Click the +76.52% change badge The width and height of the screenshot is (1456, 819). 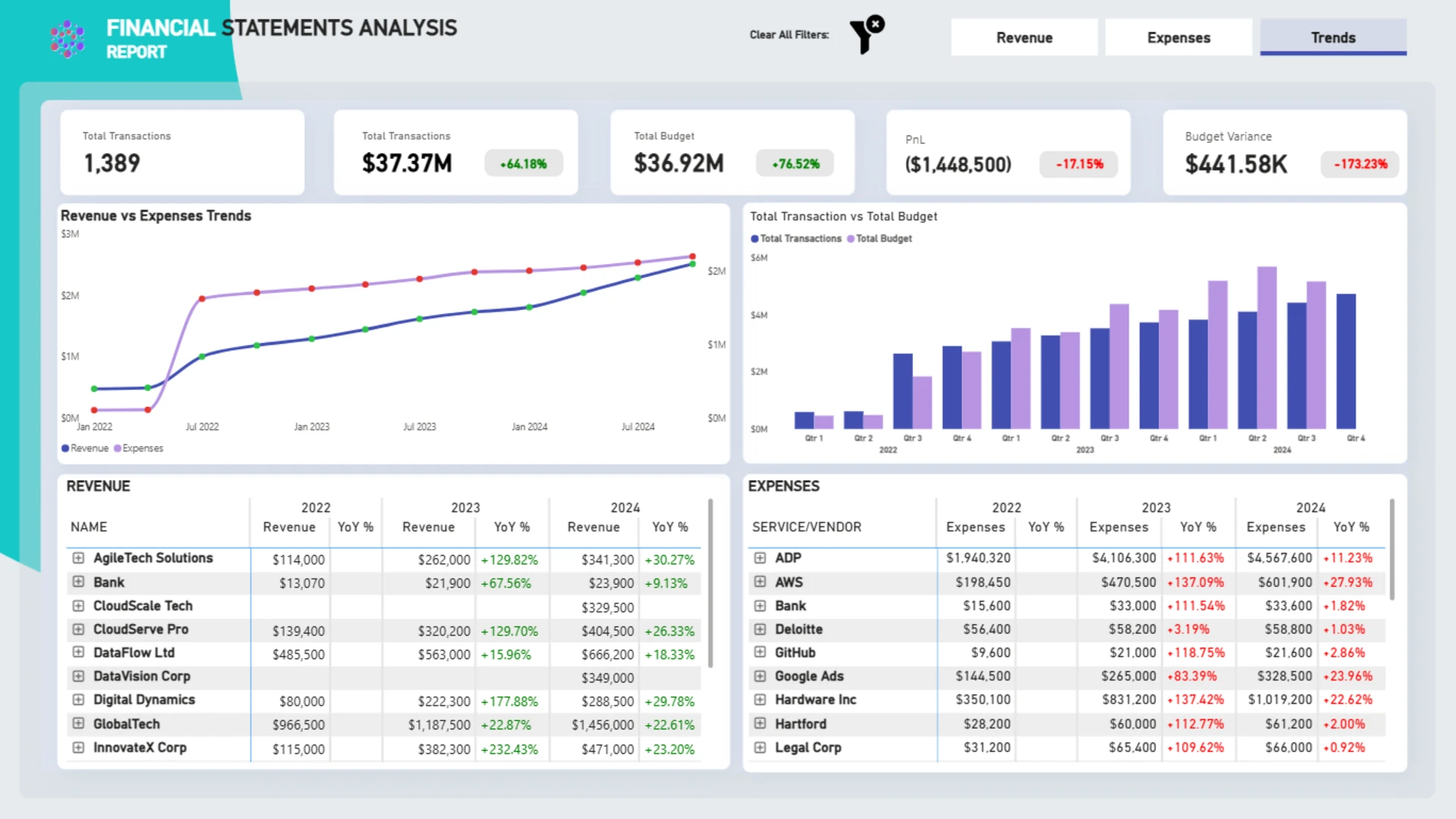795,164
